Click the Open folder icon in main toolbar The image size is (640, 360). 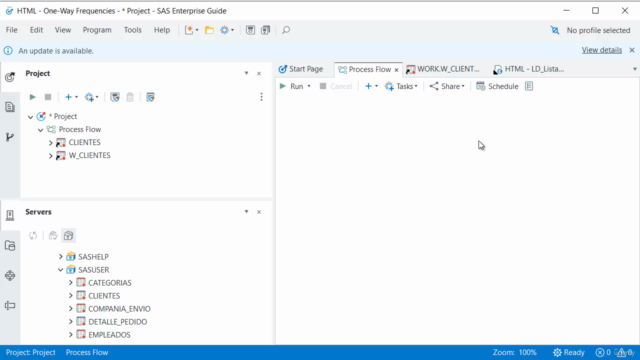pos(209,30)
